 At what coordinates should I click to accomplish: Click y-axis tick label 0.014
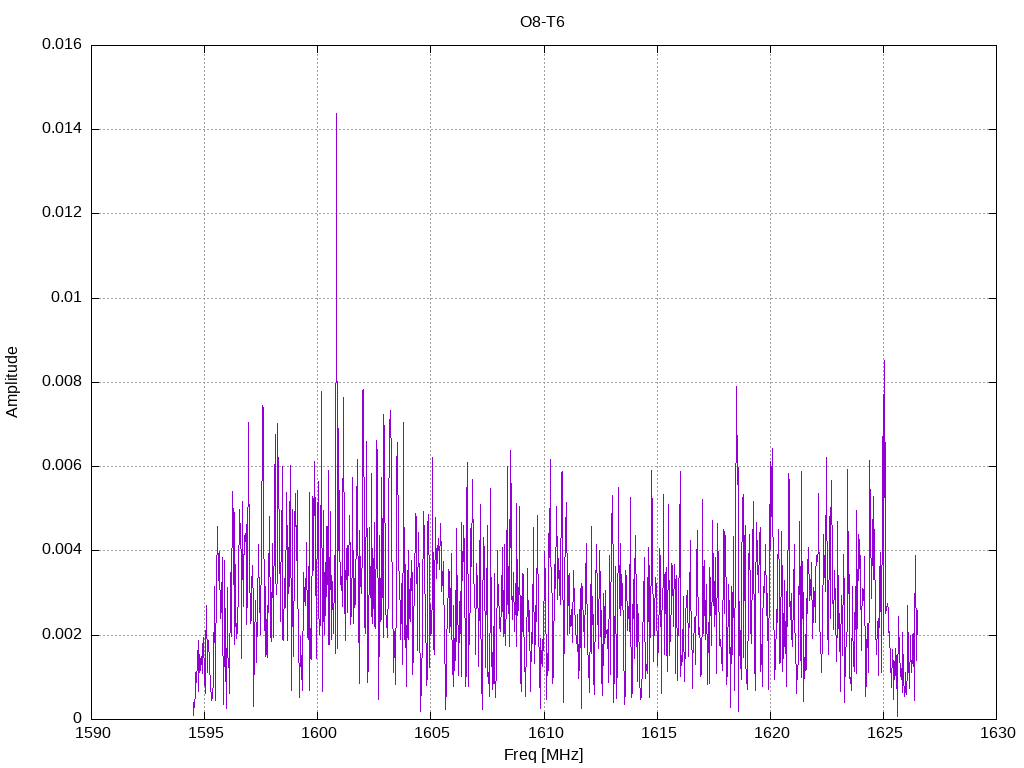click(62, 129)
